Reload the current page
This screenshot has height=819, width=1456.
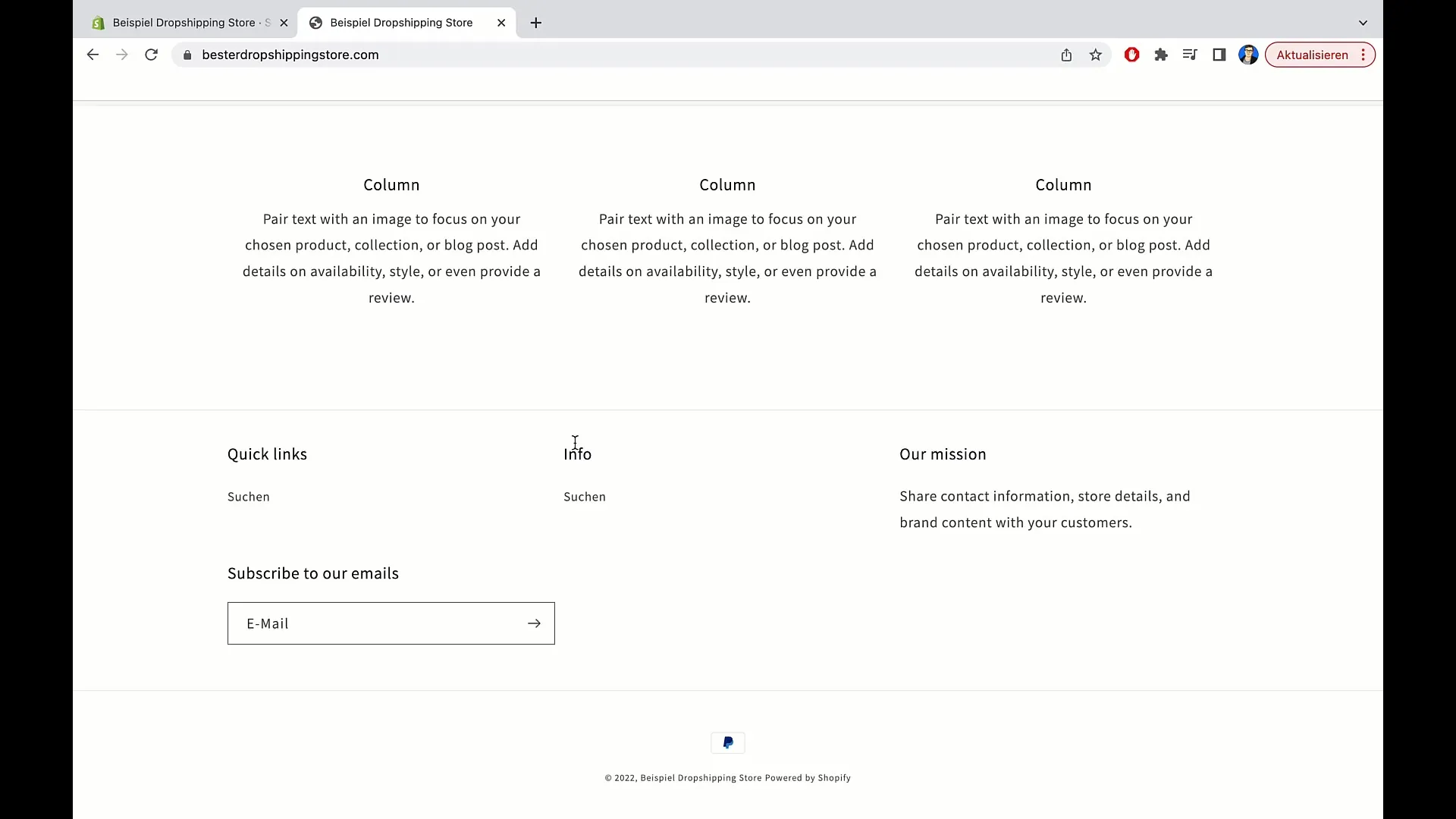pyautogui.click(x=151, y=55)
